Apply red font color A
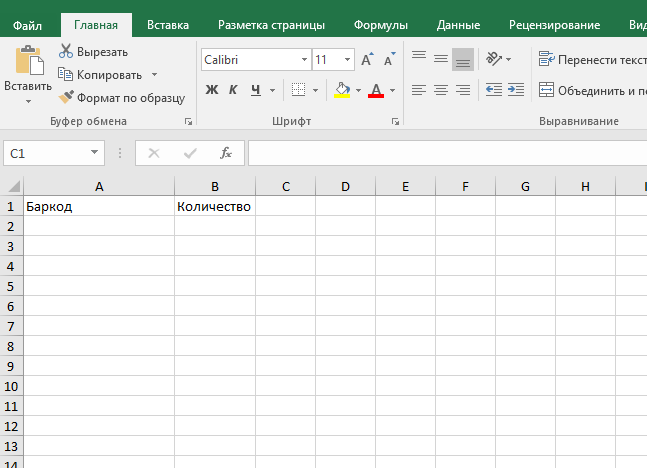 click(x=376, y=90)
